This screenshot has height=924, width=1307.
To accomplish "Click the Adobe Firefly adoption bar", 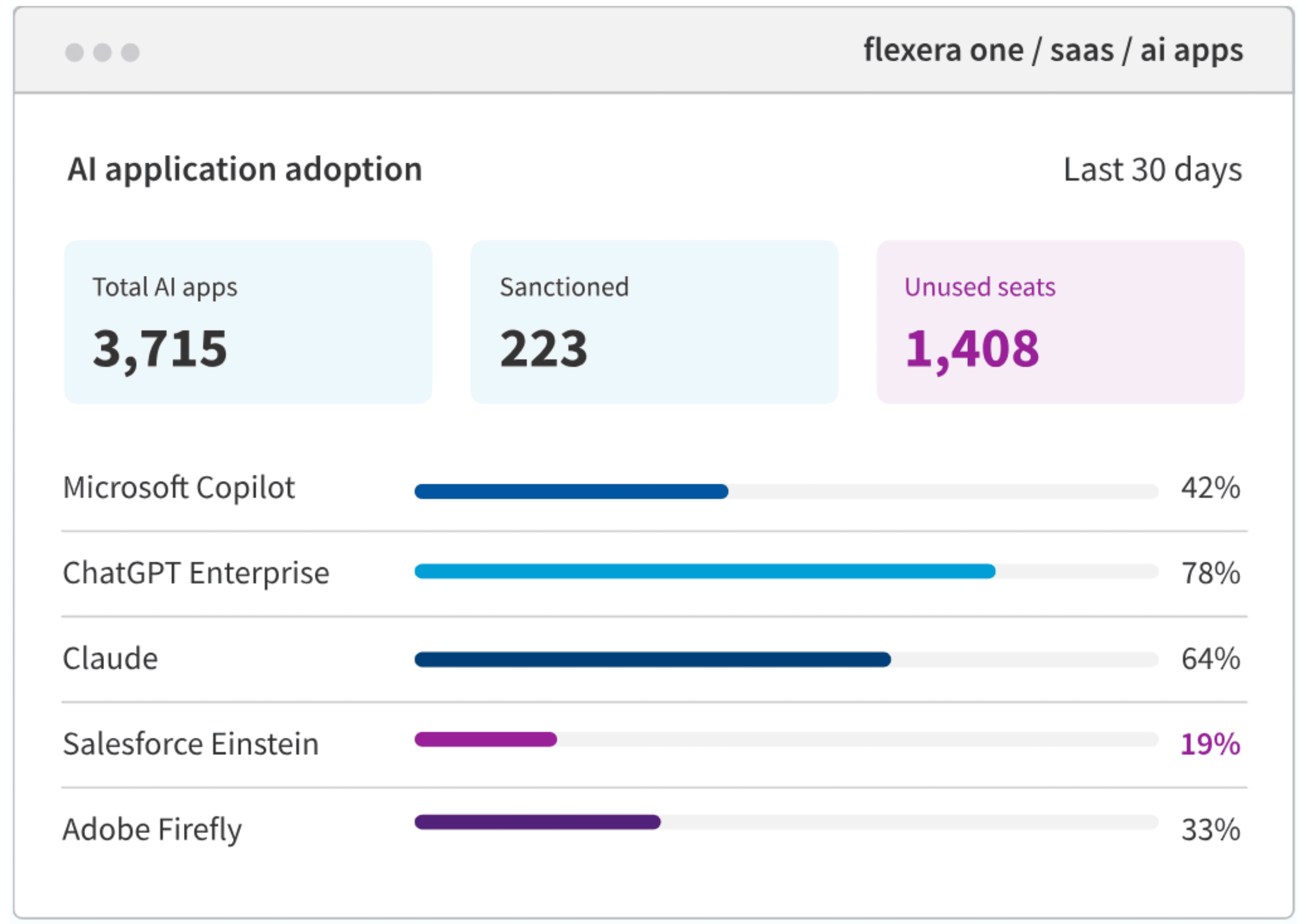I will click(x=787, y=822).
